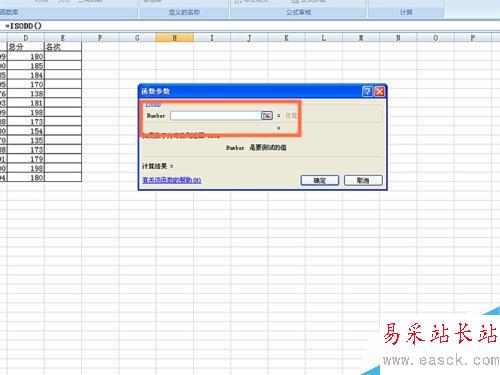This screenshot has width=500, height=375.
Task: Select column P header
Action: (473, 38)
